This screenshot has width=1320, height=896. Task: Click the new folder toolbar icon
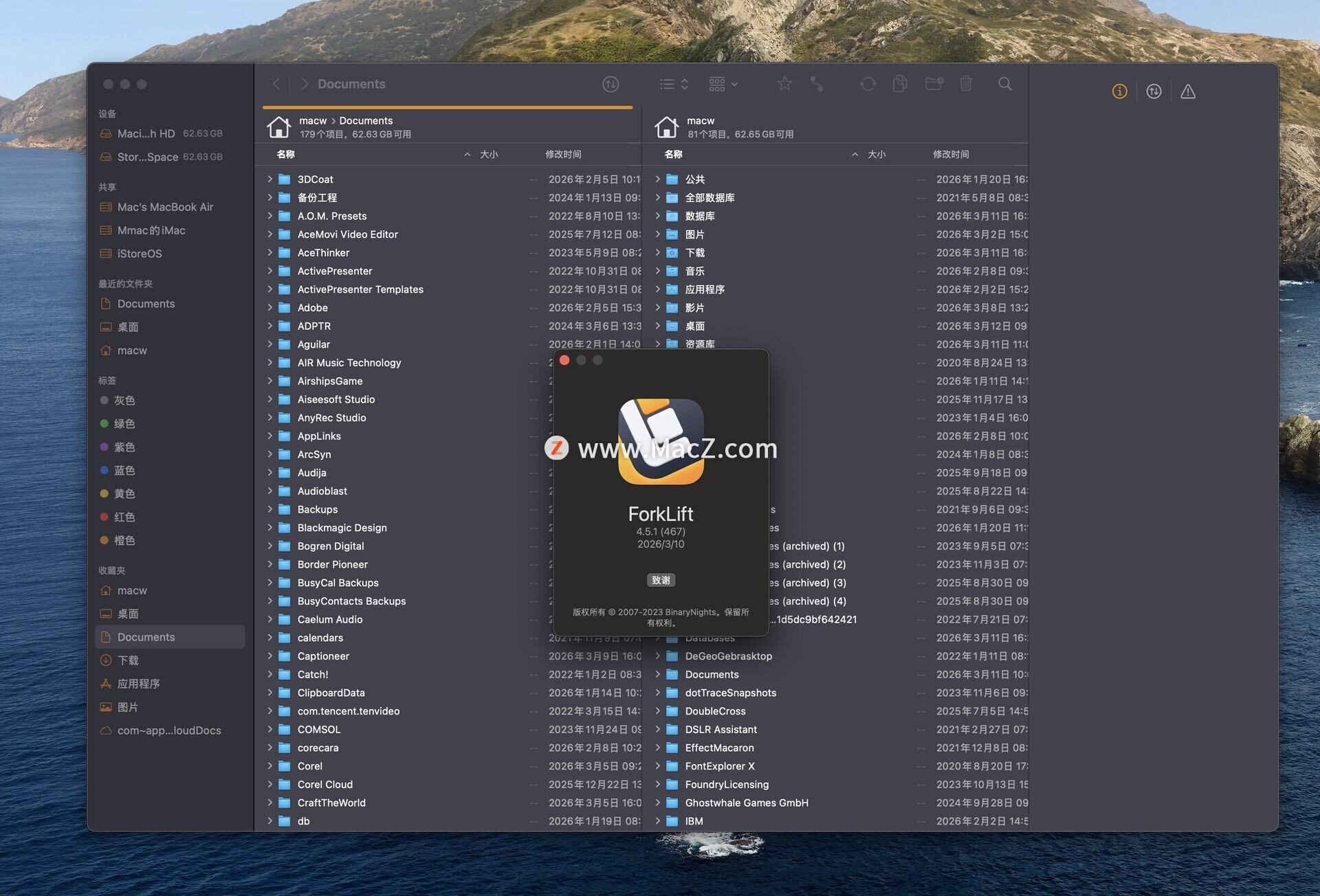934,84
